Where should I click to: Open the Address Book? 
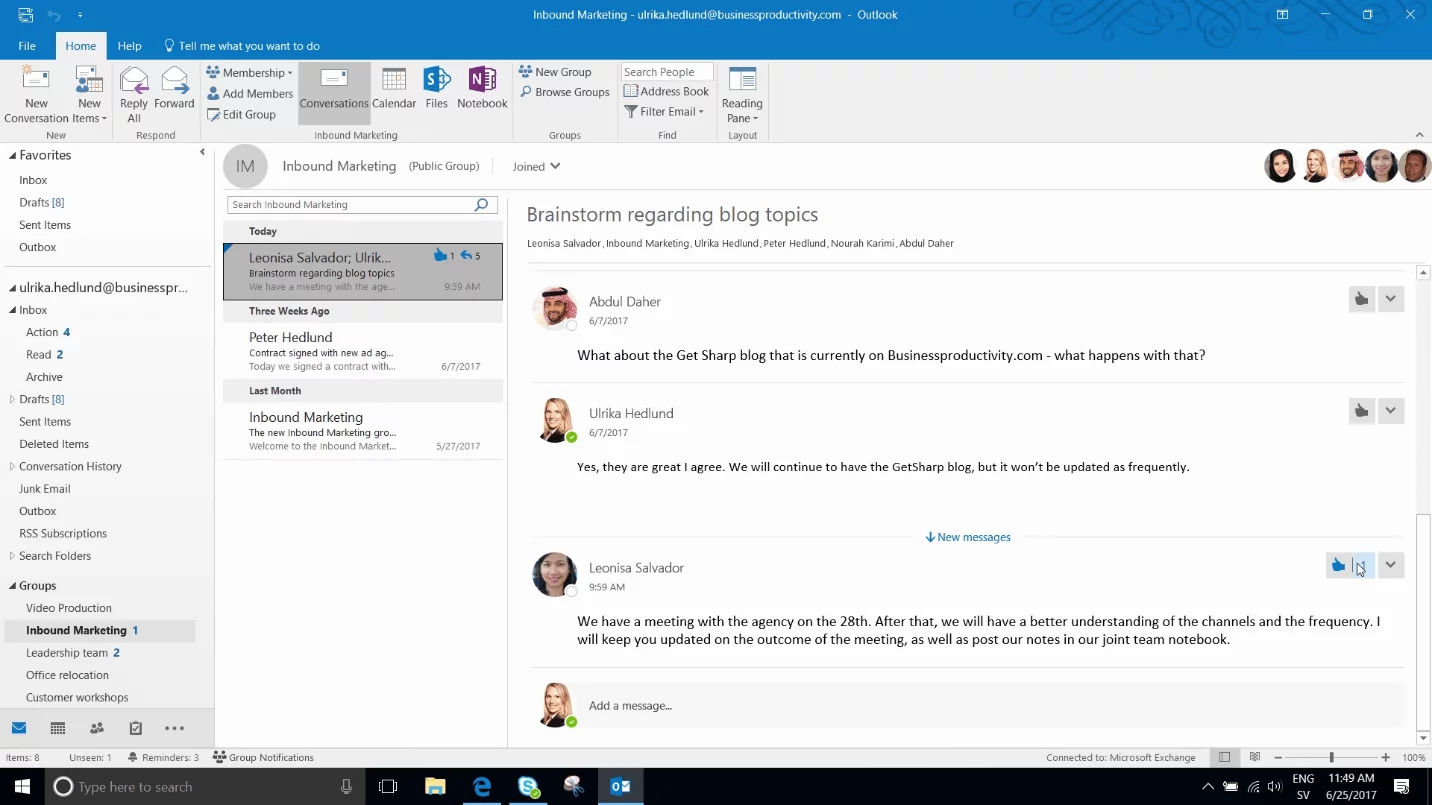(666, 92)
